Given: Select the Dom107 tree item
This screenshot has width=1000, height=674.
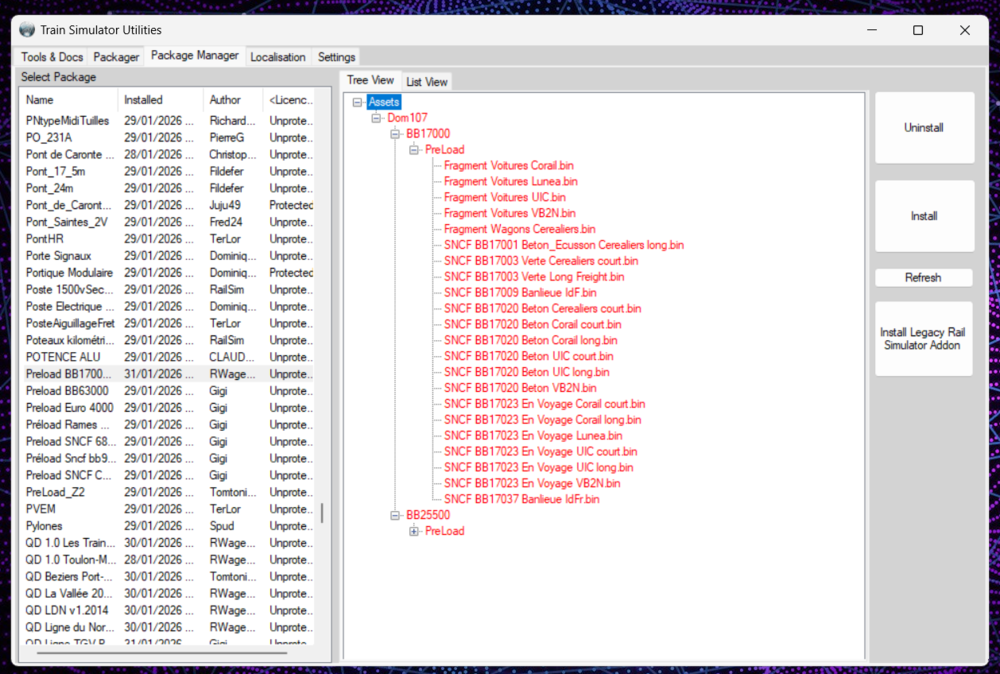Looking at the screenshot, I should (x=407, y=118).
